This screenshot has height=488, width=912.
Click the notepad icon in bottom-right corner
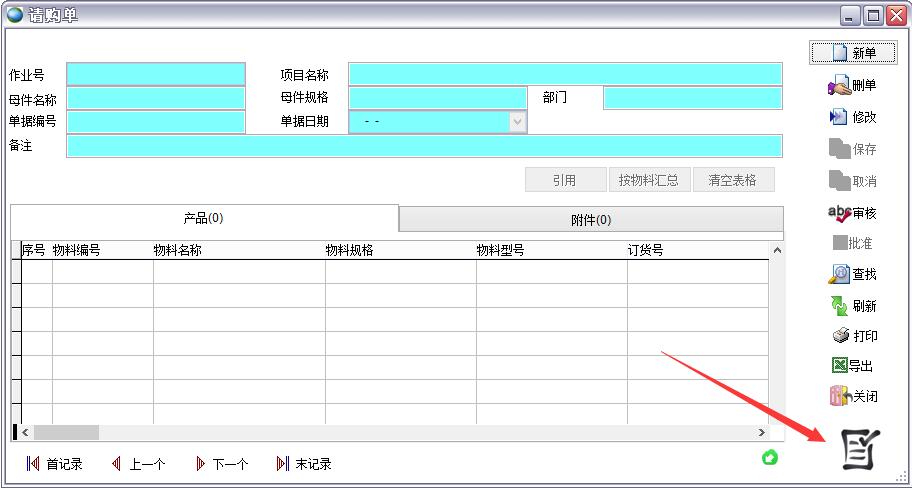[x=858, y=449]
